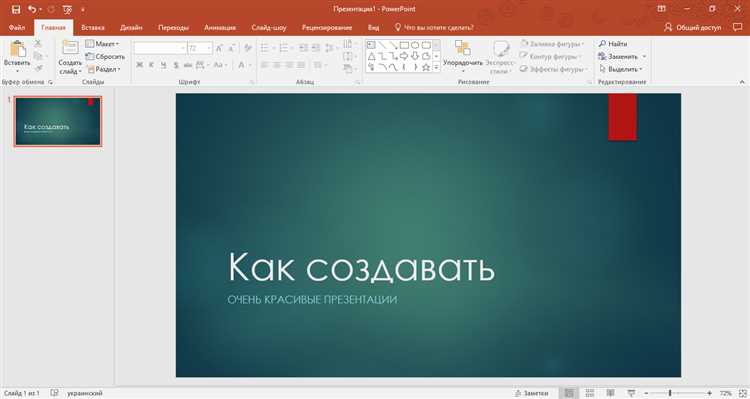Justify the paragraph text

point(301,65)
